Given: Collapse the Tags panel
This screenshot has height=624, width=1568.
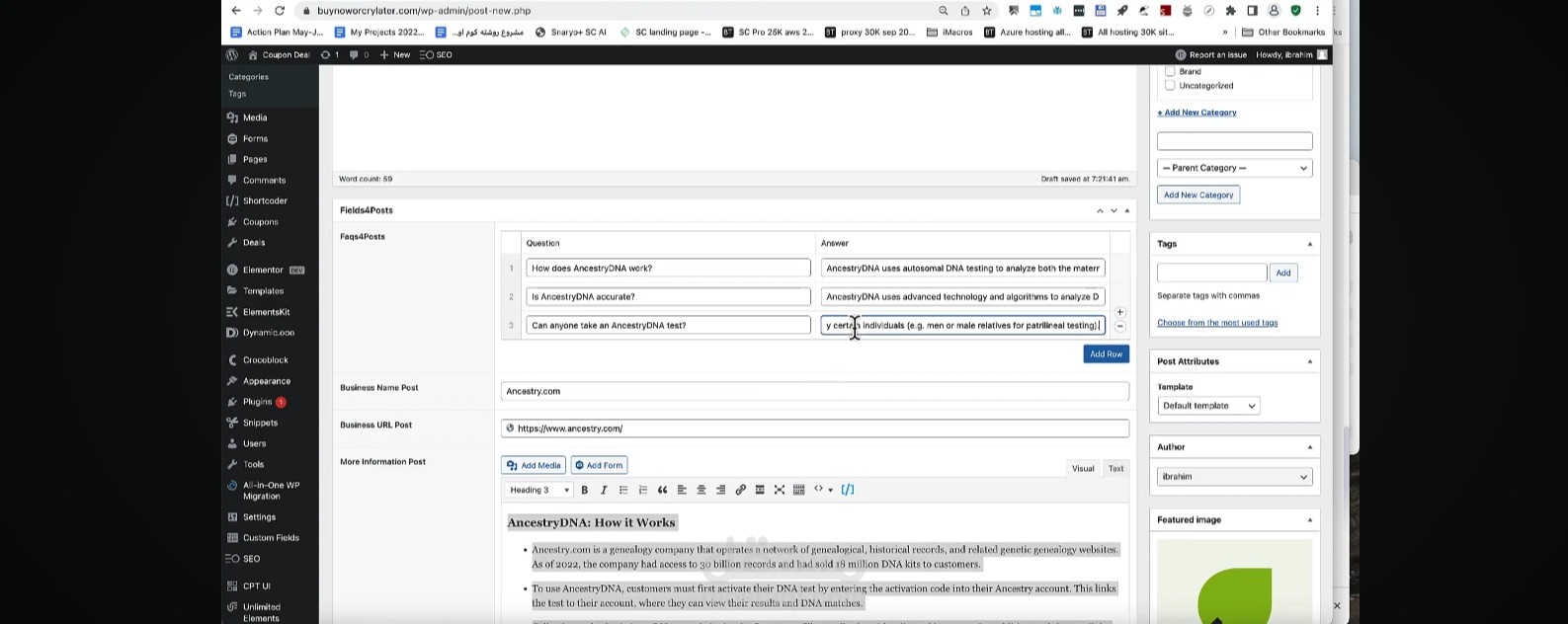Looking at the screenshot, I should 1310,244.
